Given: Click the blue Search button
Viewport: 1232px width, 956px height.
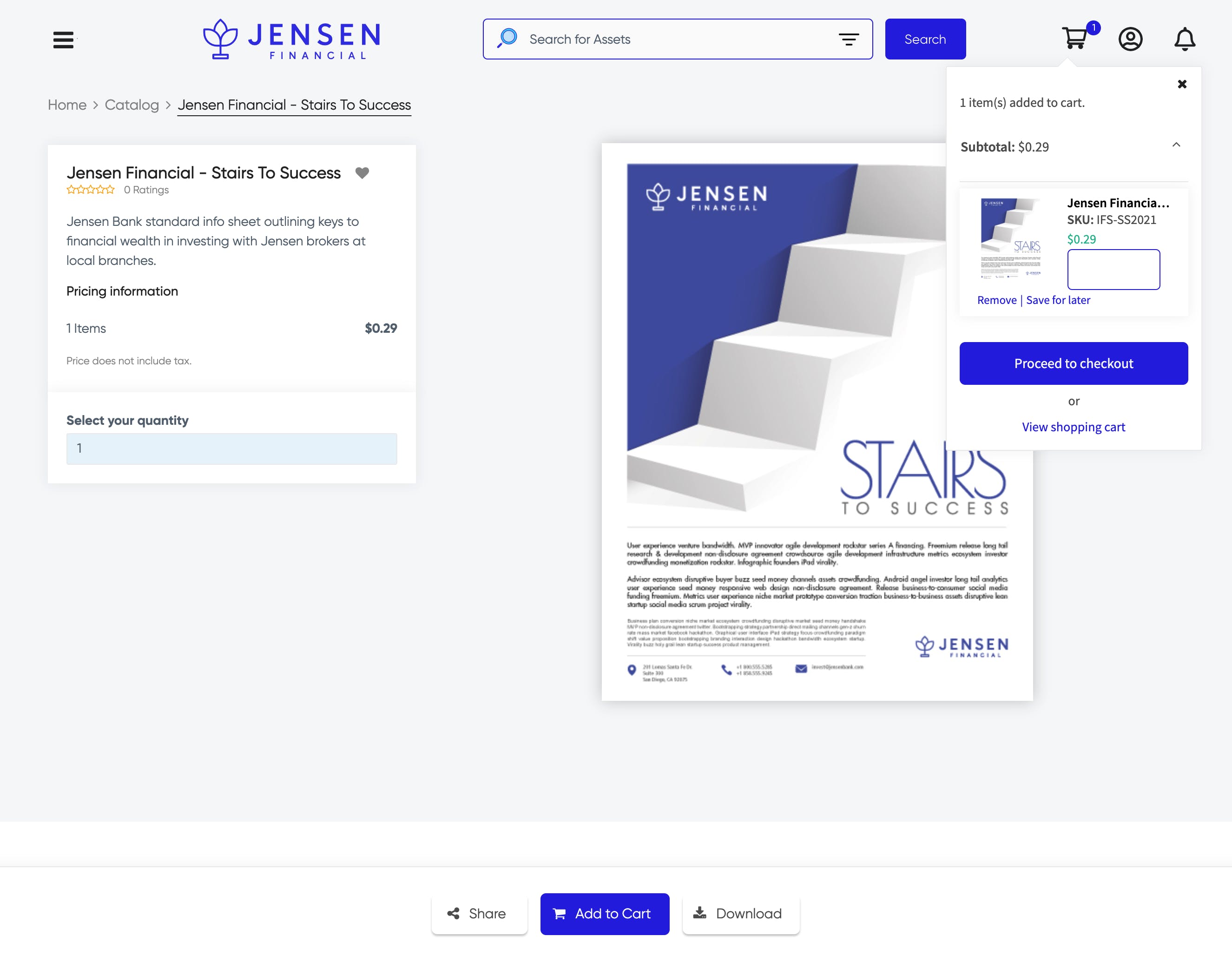Looking at the screenshot, I should pos(925,39).
